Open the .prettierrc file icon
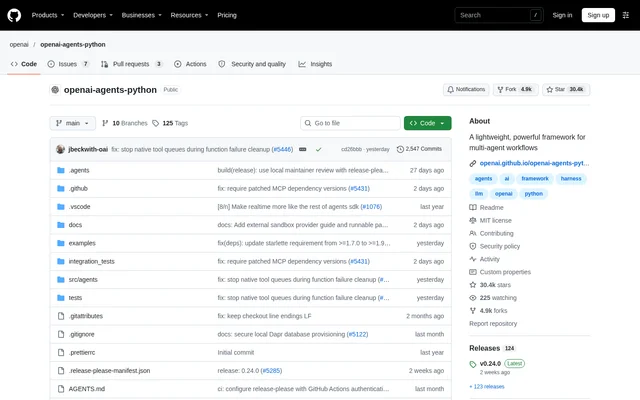 pos(61,352)
